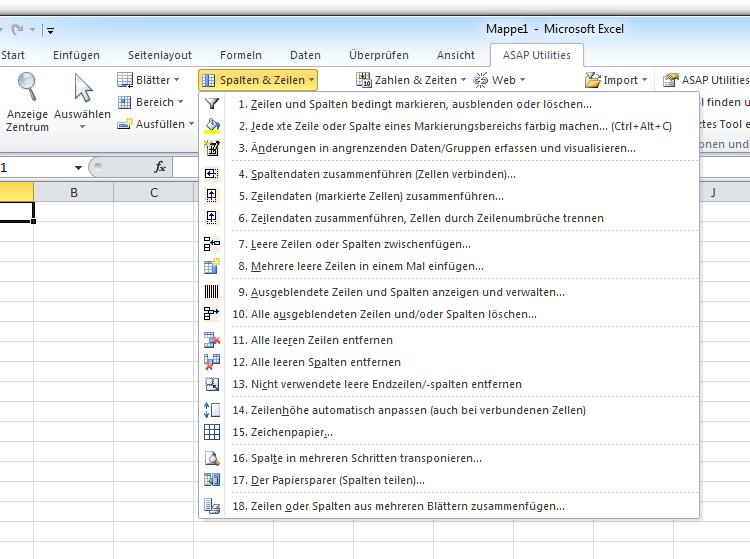Switch to the Formeln ribbon tab
750x559 pixels.
(241, 55)
